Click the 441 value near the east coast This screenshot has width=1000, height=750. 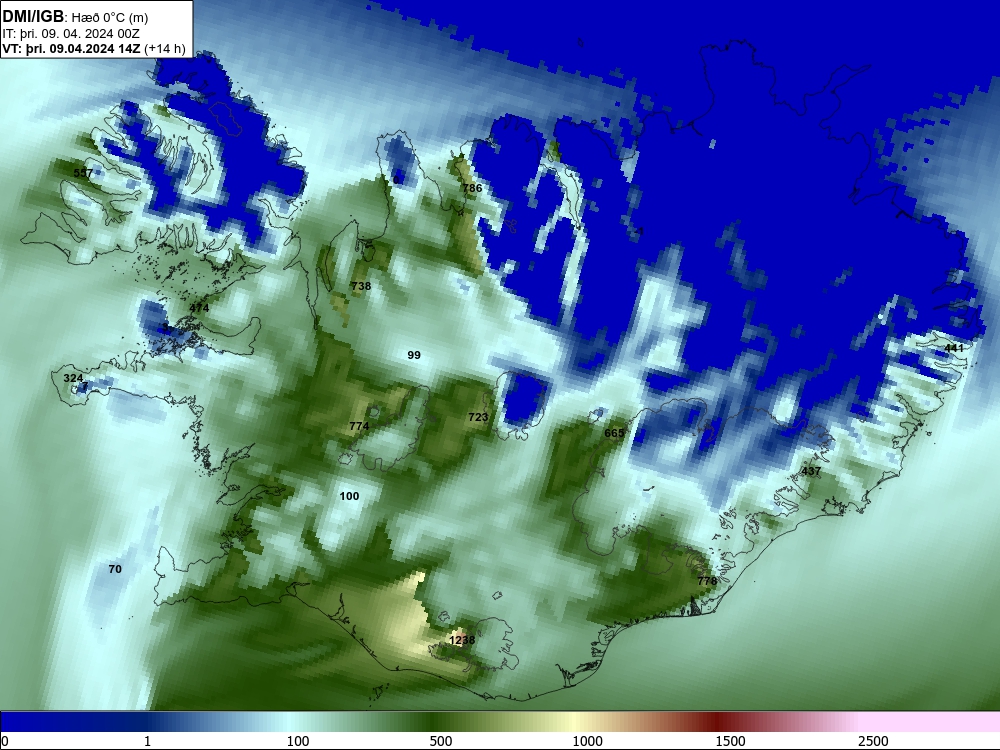tap(954, 348)
